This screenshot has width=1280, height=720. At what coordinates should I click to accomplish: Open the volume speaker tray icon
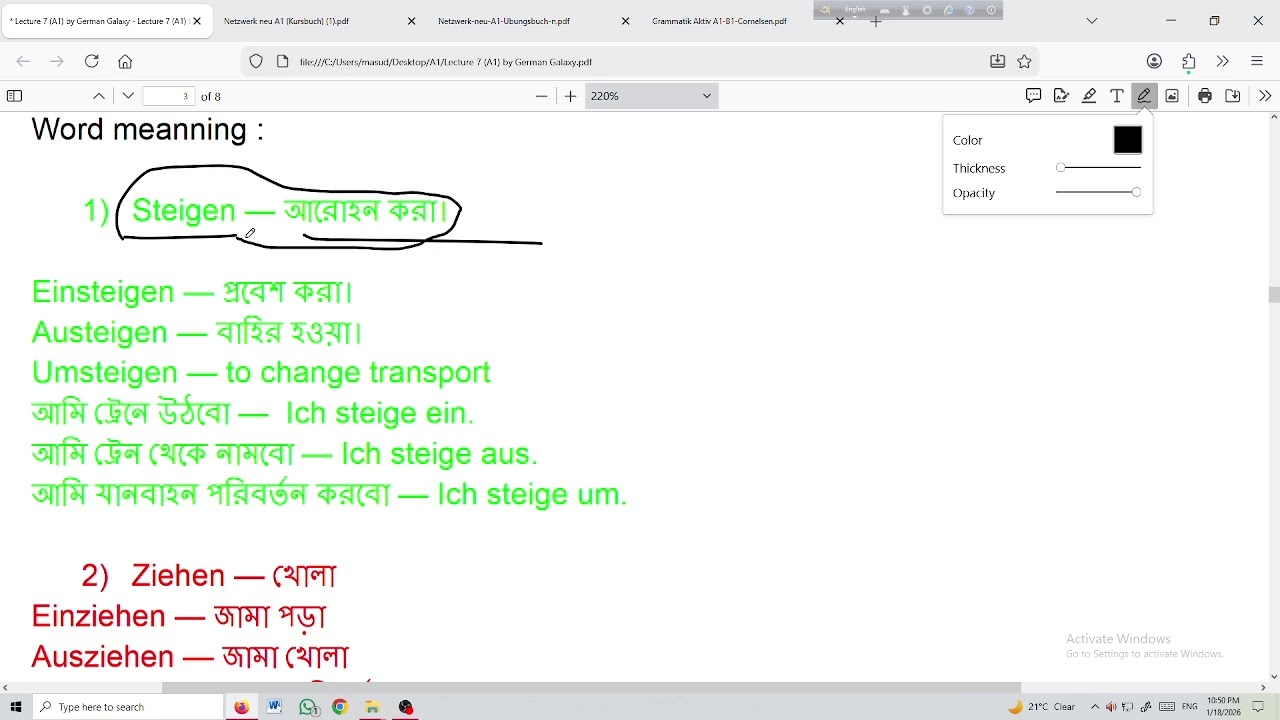pos(1111,707)
